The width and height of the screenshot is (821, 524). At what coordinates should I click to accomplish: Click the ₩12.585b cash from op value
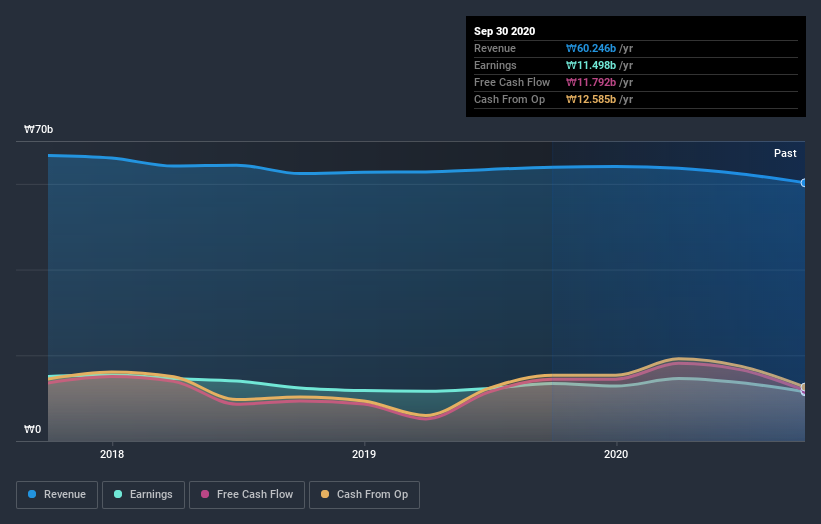[591, 99]
